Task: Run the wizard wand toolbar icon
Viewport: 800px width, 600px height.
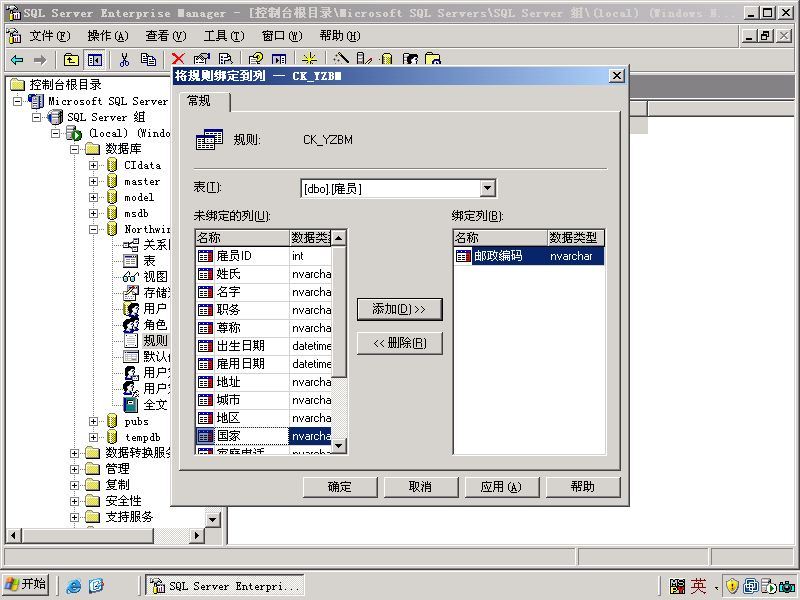Action: click(x=340, y=59)
